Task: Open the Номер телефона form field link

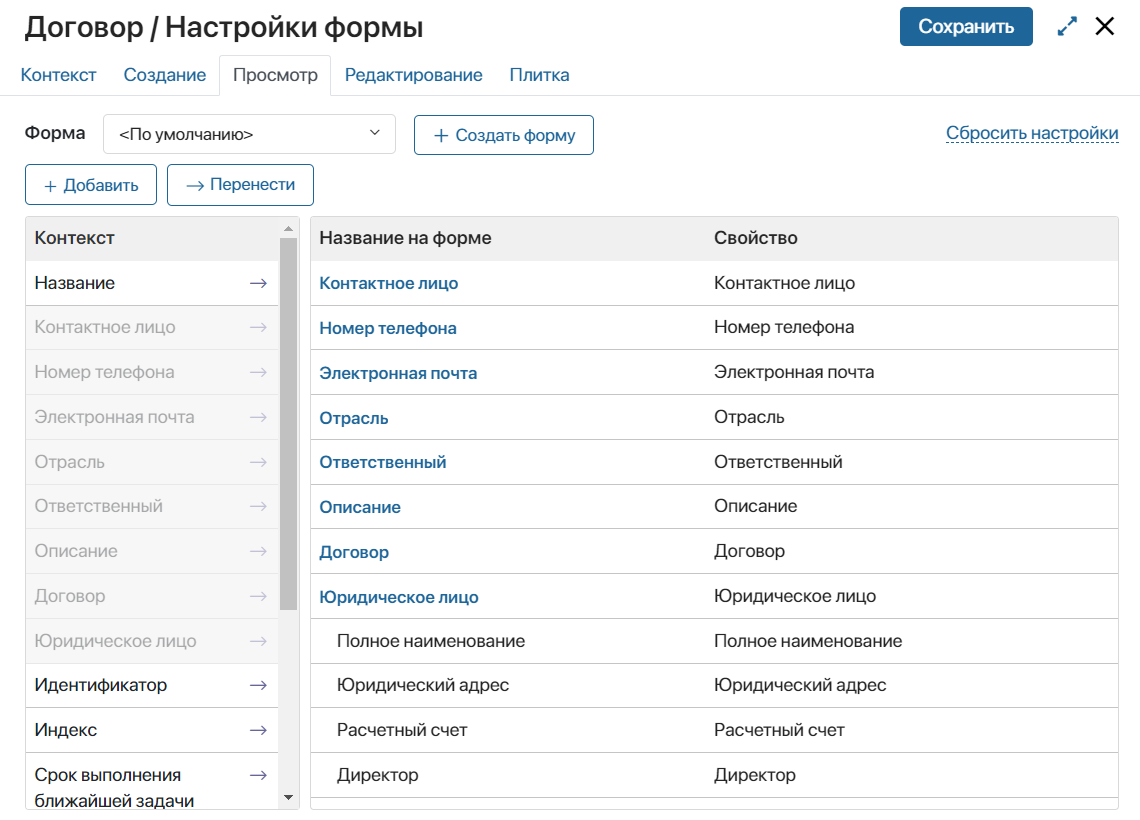Action: tap(388, 329)
